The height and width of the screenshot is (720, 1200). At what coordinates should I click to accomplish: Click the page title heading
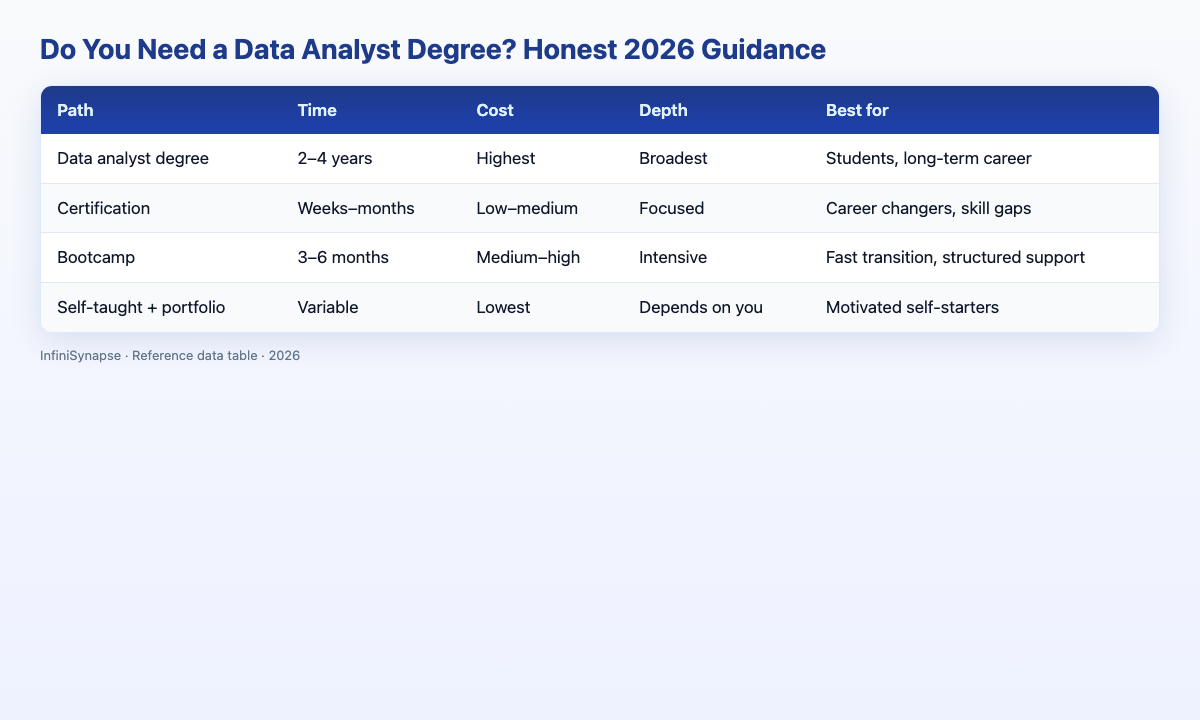433,49
